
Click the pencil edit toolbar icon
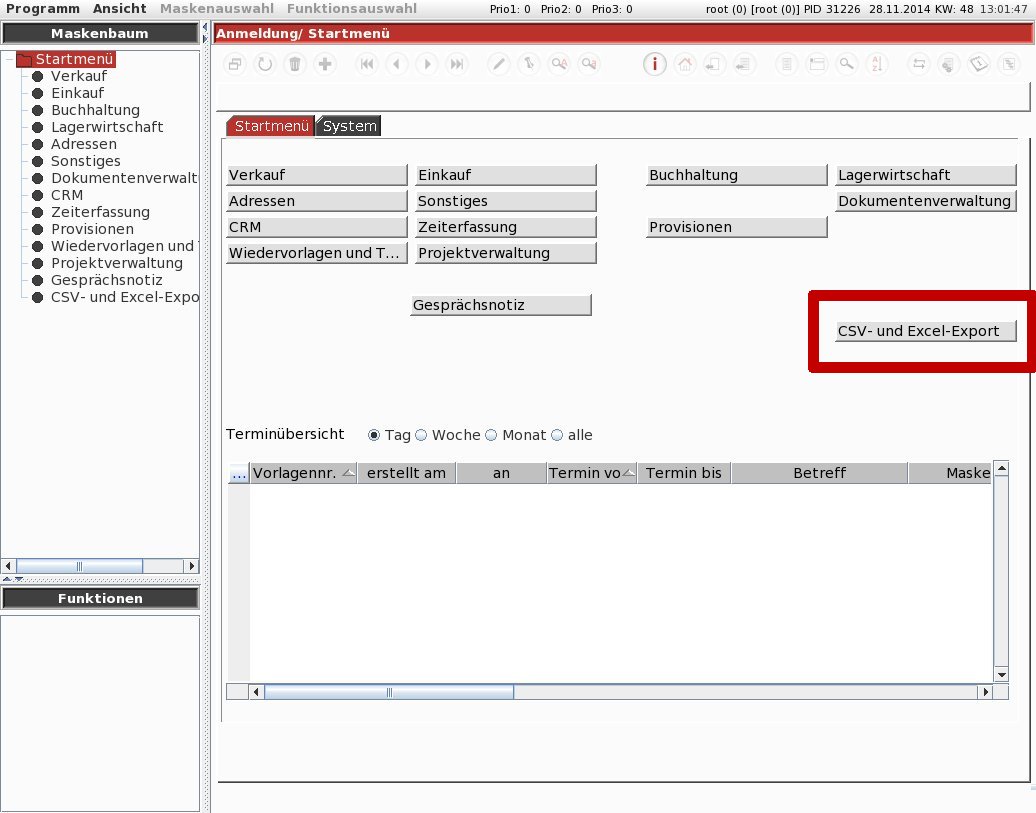click(x=499, y=64)
